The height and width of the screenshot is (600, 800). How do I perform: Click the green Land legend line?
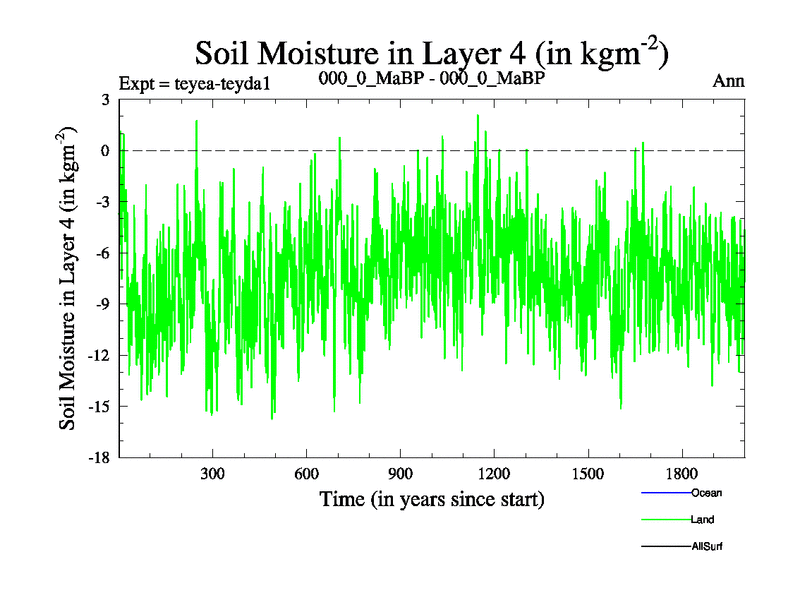tap(664, 520)
